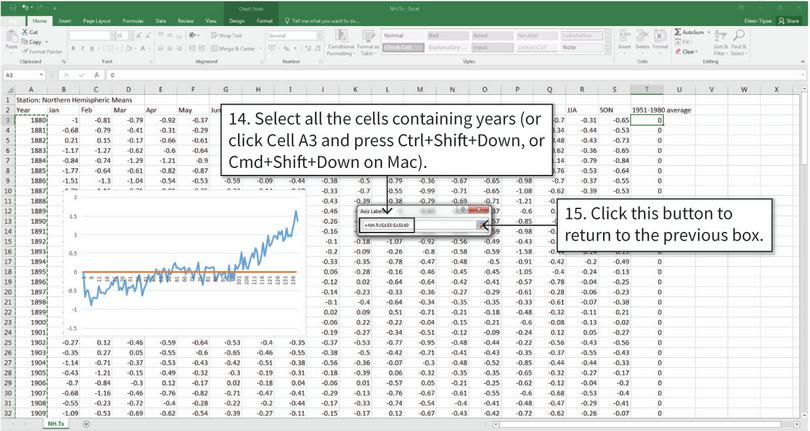Viewport: 810px width, 431px height.
Task: Open Conditional Formatting menu
Action: [341, 42]
